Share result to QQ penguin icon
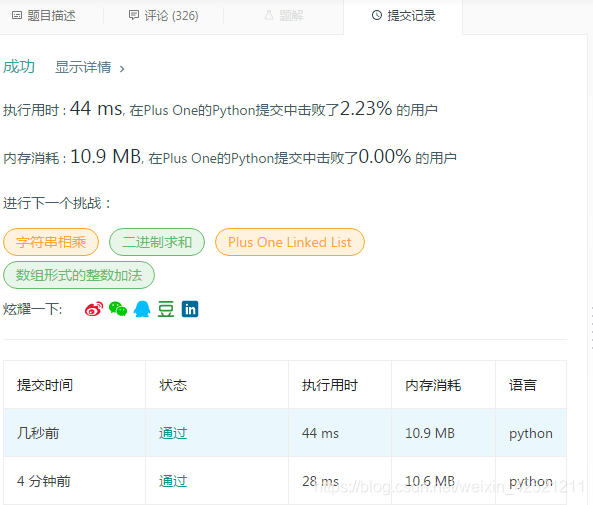 pyautogui.click(x=142, y=309)
